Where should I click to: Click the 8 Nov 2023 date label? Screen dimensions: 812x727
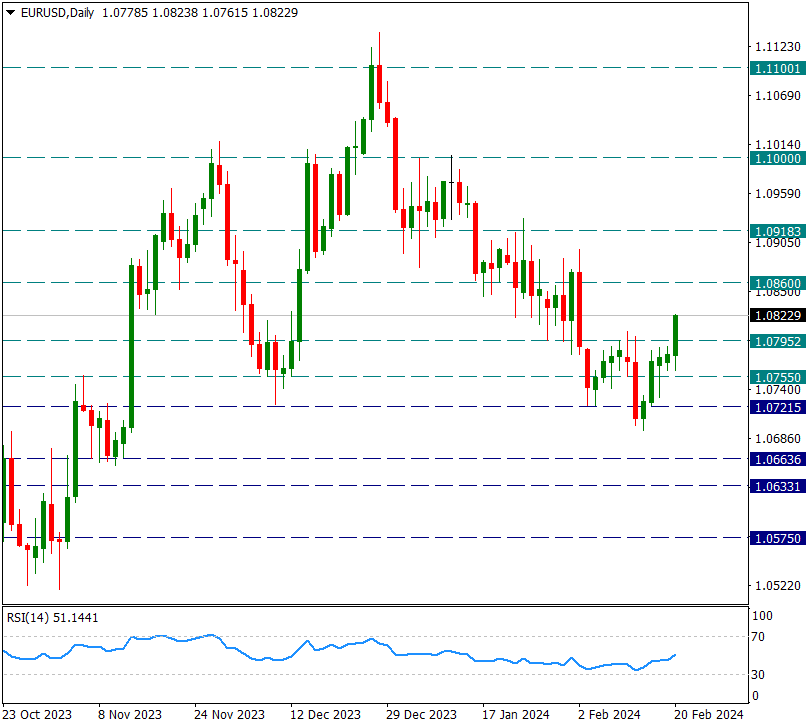[x=130, y=715]
